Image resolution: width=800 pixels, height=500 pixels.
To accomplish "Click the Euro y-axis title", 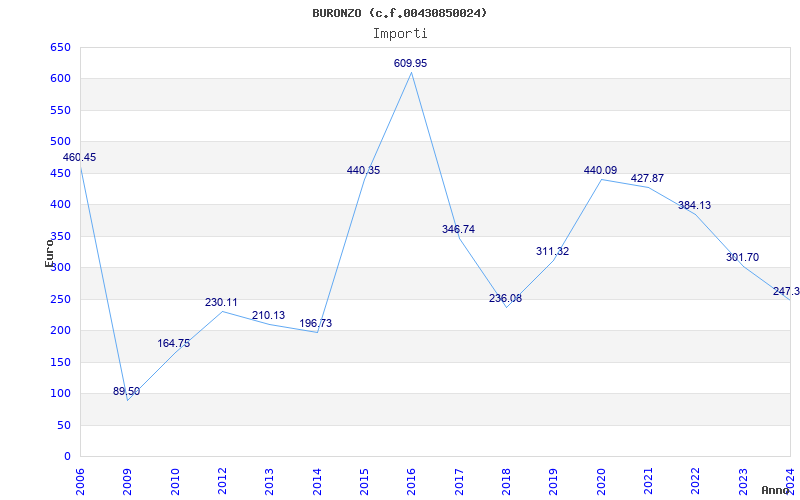I will pyautogui.click(x=49, y=253).
